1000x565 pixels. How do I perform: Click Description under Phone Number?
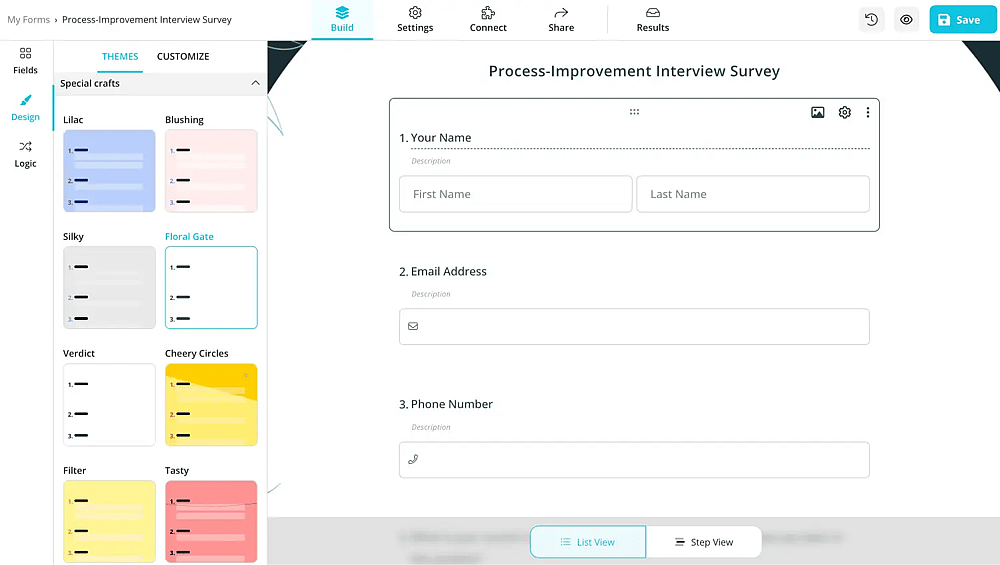[430, 427]
